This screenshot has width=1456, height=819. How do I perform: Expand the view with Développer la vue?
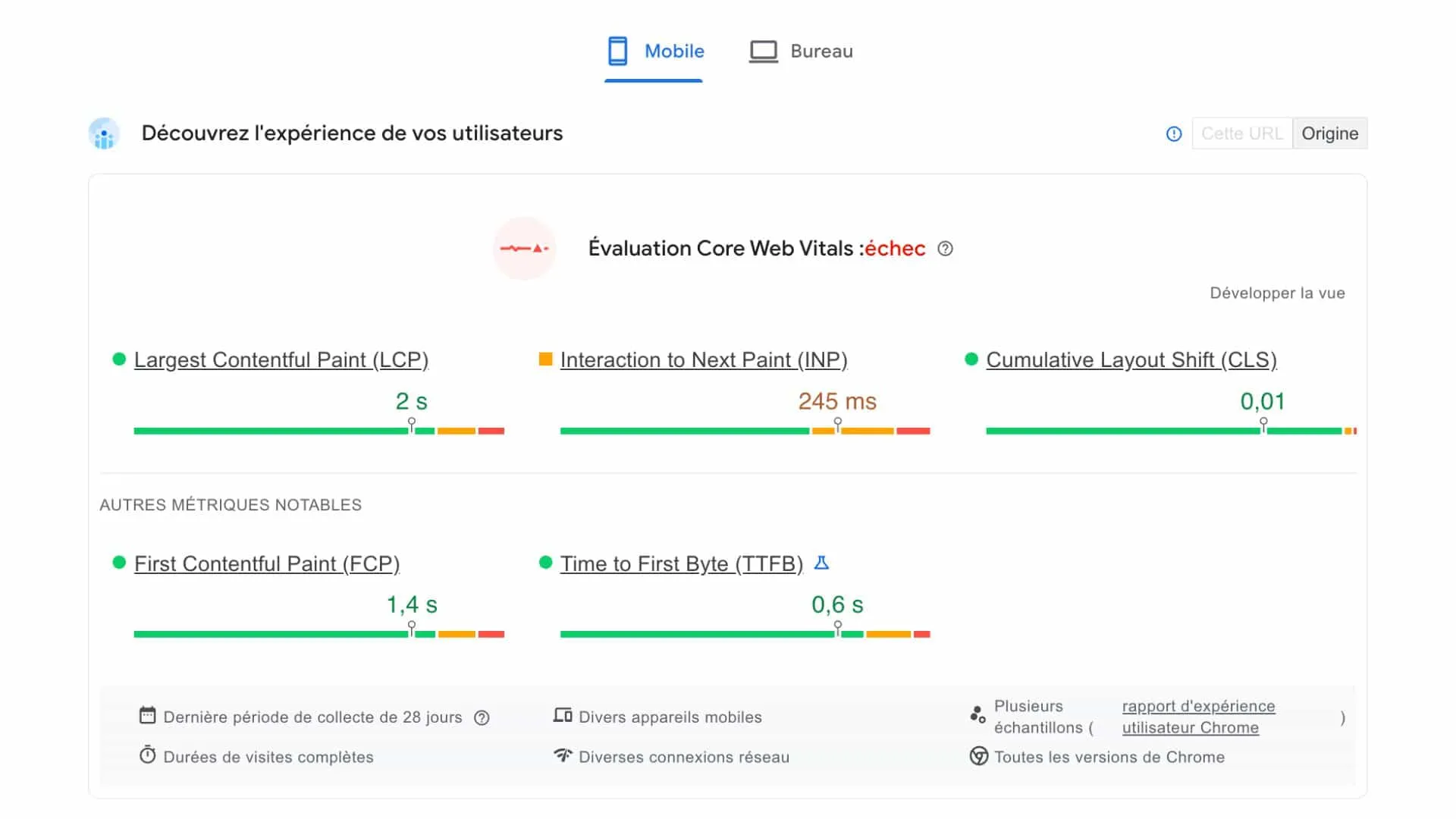pos(1277,293)
